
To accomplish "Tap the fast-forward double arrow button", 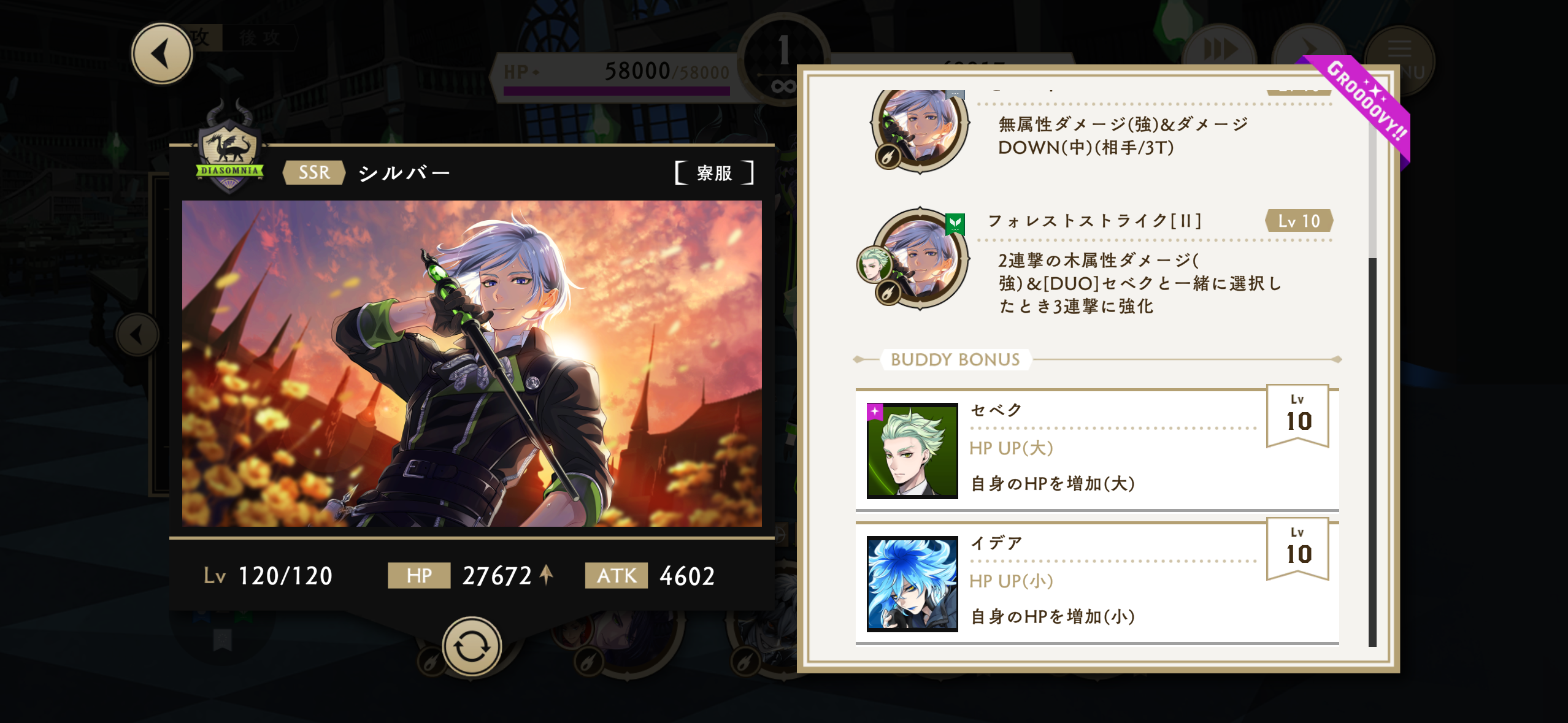I will coord(1220,51).
